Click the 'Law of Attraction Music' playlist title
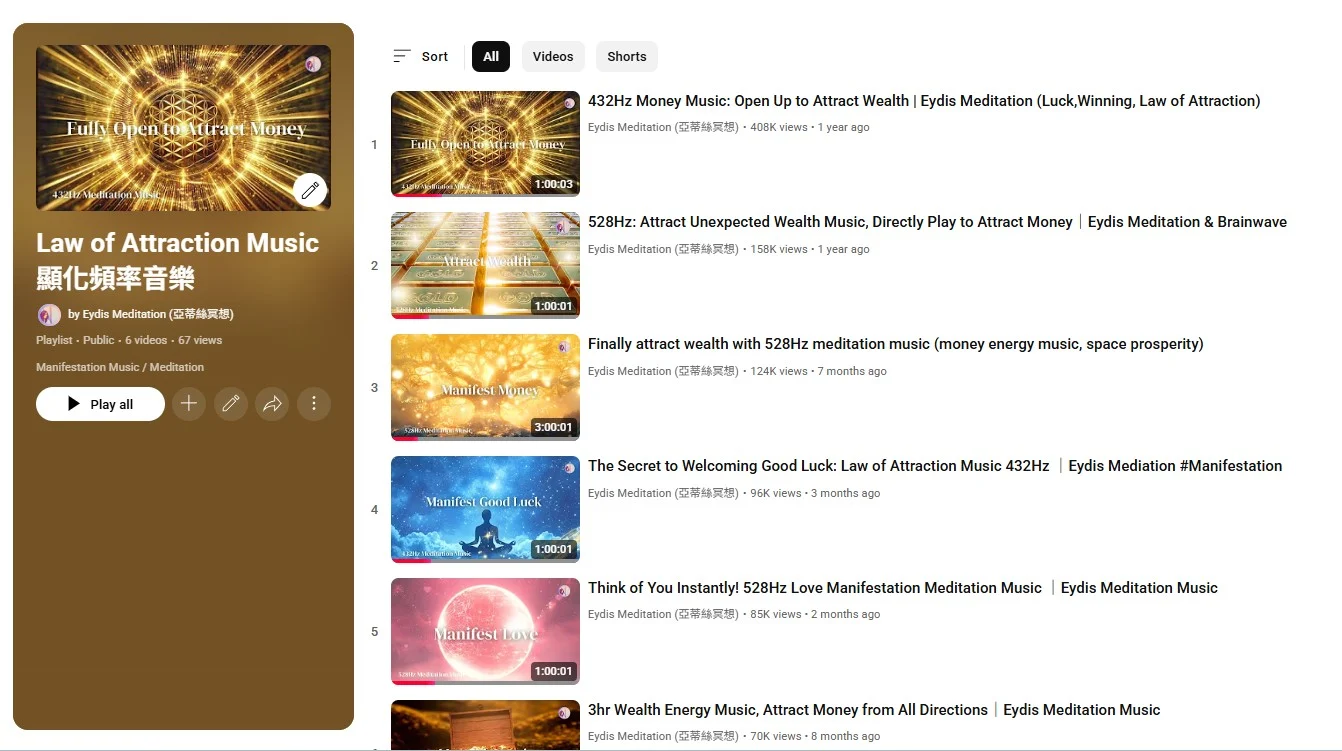This screenshot has height=751, width=1342. click(x=178, y=260)
